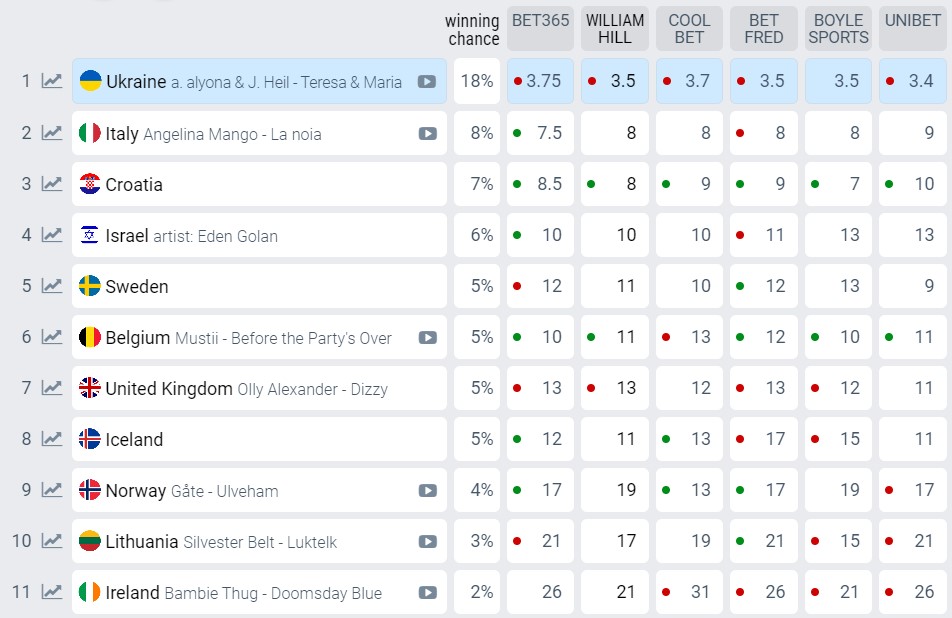Play the video for Norway's Ulveham
Screen dimensions: 952x618
[427, 490]
